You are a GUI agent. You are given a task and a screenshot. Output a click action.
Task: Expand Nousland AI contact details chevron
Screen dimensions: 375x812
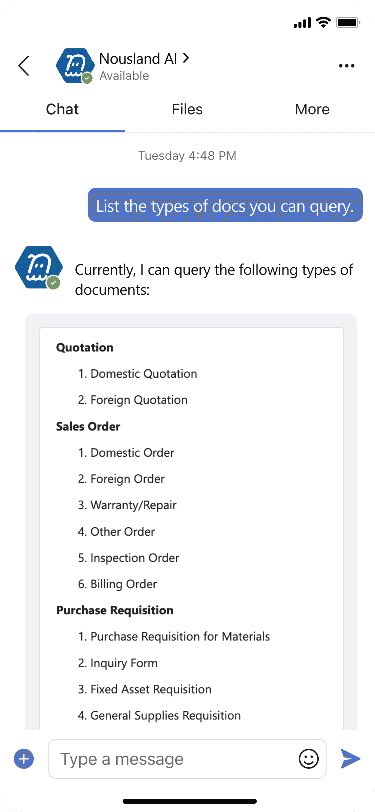[x=186, y=59]
